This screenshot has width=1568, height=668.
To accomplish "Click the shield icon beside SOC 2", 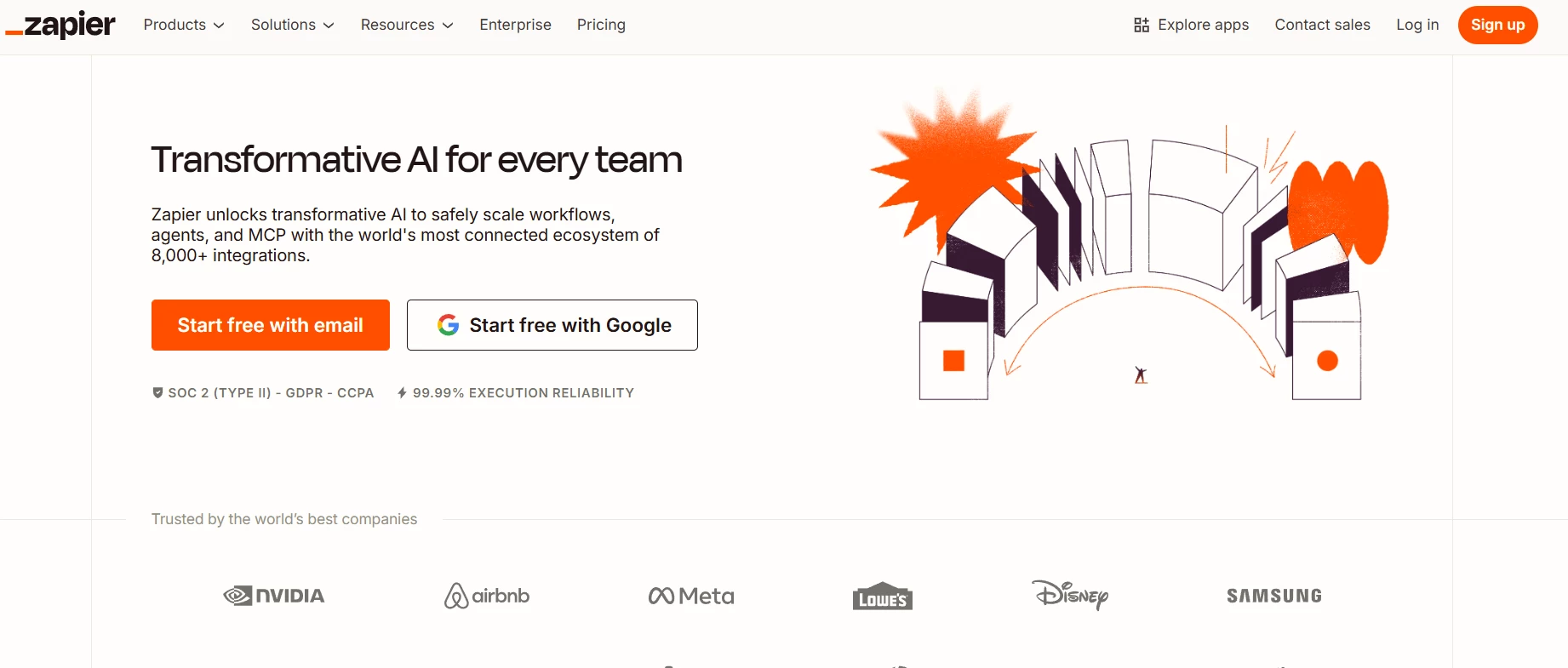I will [157, 392].
